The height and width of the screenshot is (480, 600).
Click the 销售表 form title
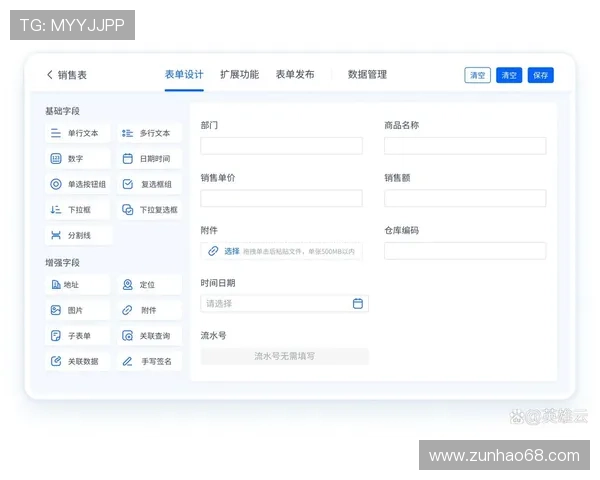(x=72, y=75)
